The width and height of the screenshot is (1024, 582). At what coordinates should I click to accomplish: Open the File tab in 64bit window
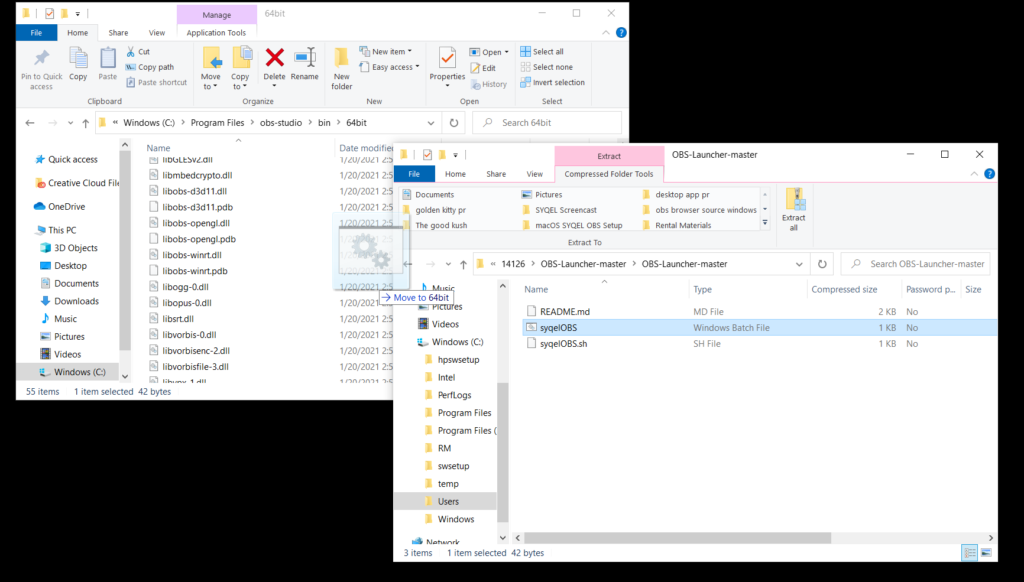pos(37,33)
